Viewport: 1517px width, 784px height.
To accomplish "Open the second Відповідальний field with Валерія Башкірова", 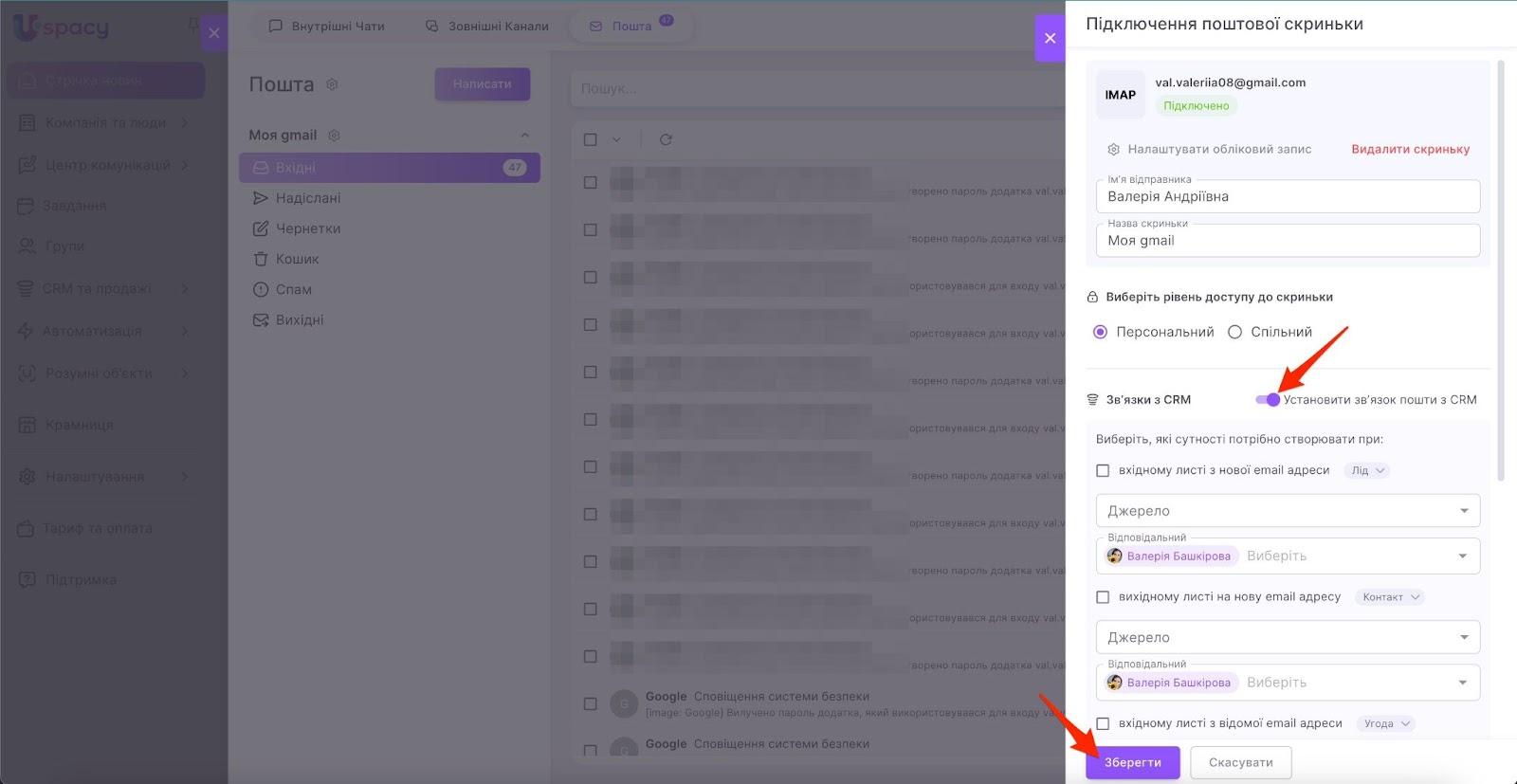I will (1288, 683).
